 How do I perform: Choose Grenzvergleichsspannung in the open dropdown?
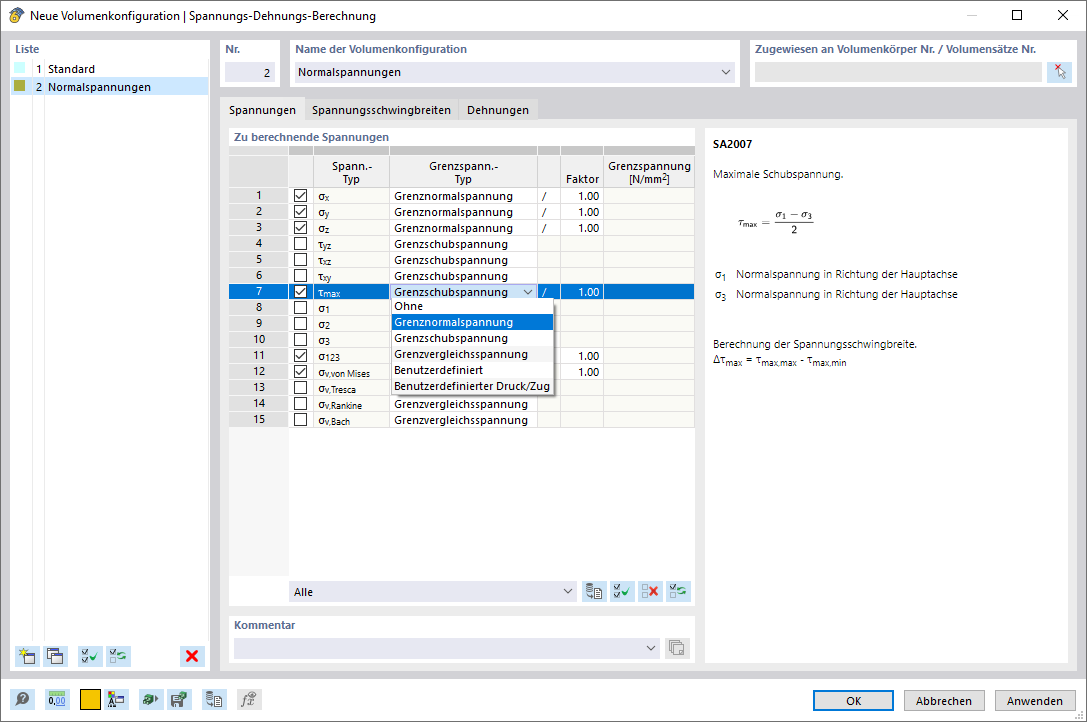pyautogui.click(x=472, y=354)
